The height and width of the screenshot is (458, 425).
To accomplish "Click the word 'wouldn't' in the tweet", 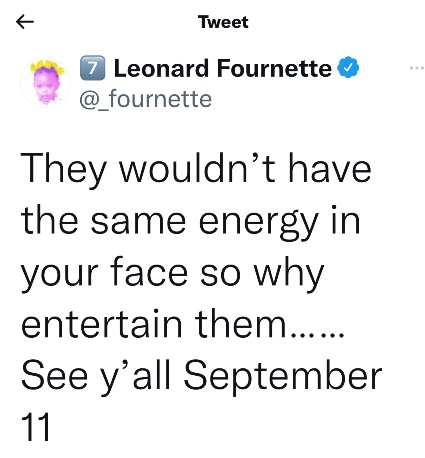I will click(x=197, y=167).
